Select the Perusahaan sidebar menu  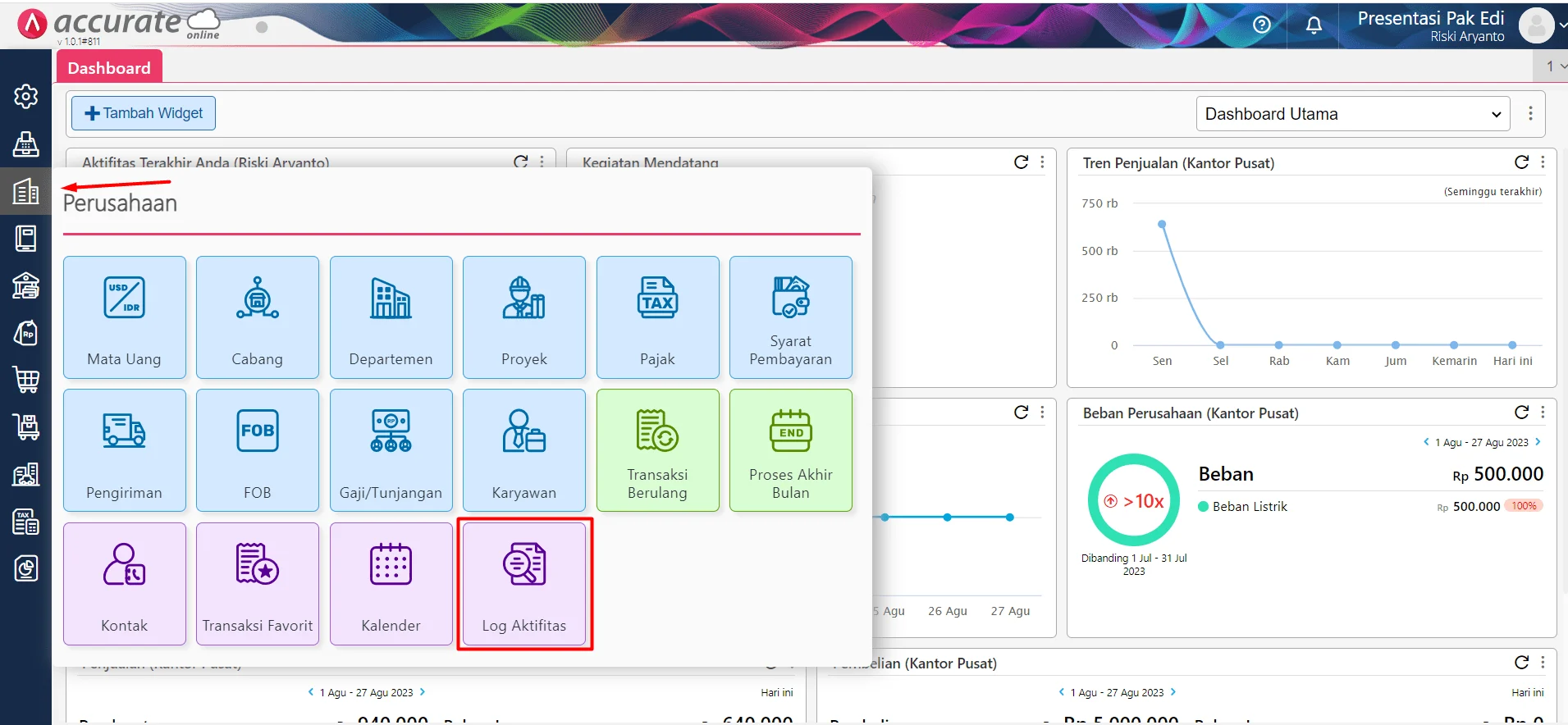coord(25,191)
